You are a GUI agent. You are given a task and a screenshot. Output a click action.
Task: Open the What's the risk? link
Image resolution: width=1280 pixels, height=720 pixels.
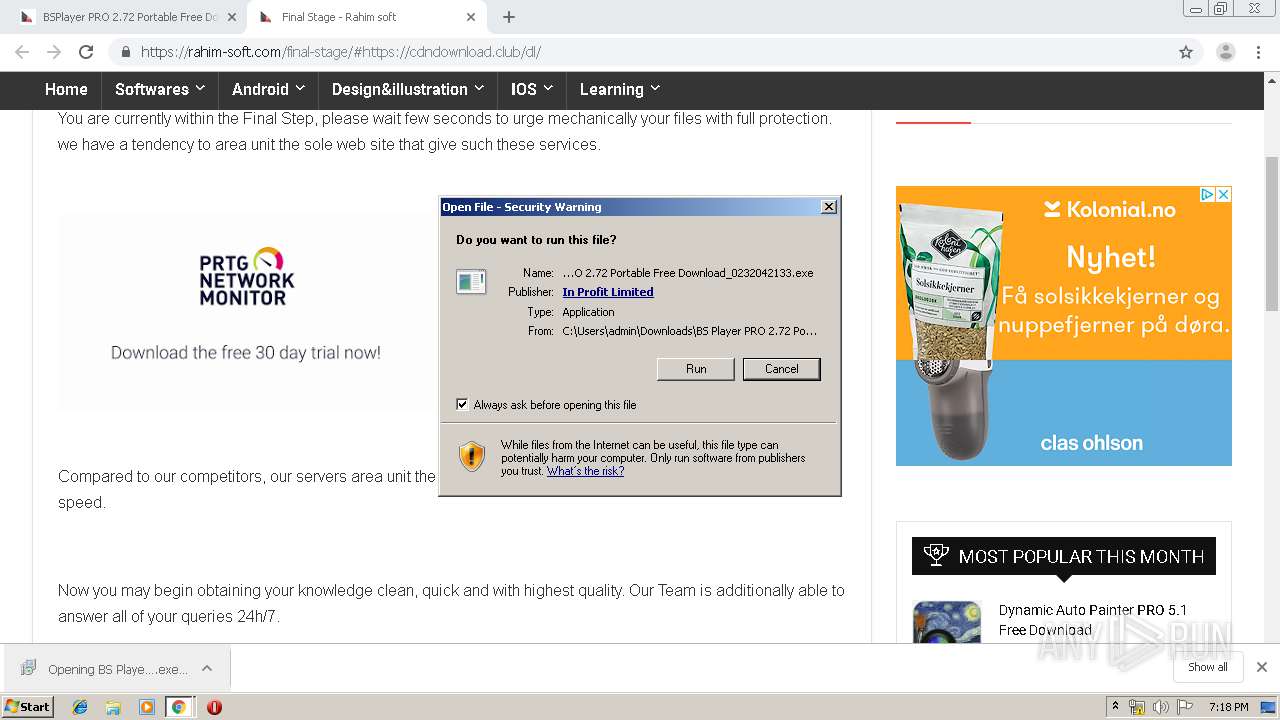(x=585, y=471)
